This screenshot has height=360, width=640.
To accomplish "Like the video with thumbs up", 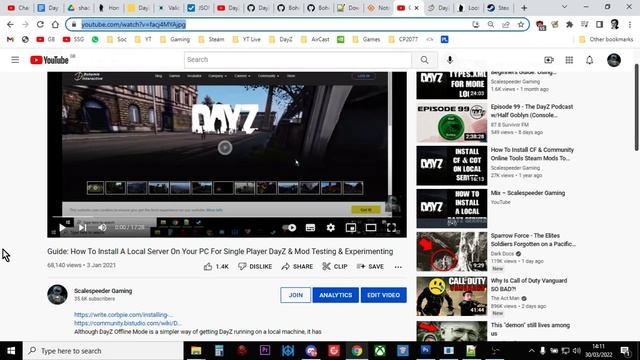I will click(216, 267).
